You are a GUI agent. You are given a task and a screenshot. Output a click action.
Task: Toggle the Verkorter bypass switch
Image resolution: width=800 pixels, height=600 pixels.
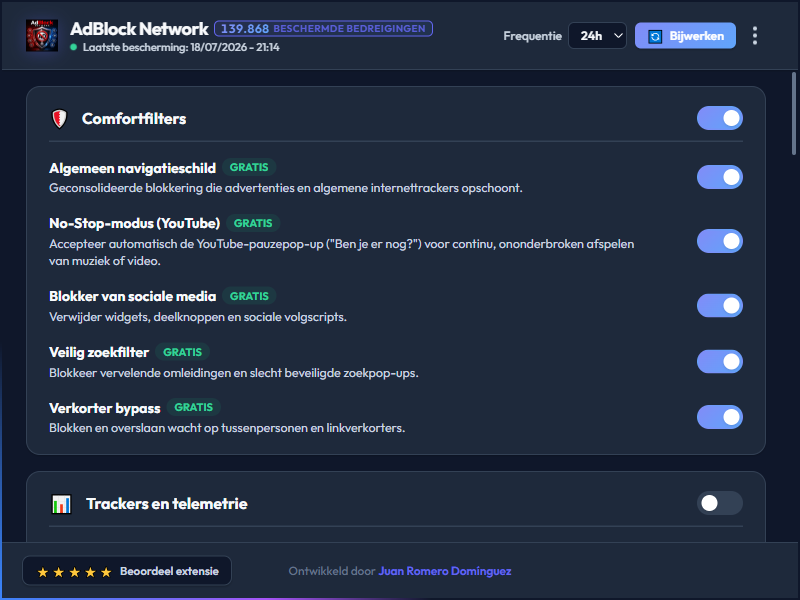click(x=719, y=417)
